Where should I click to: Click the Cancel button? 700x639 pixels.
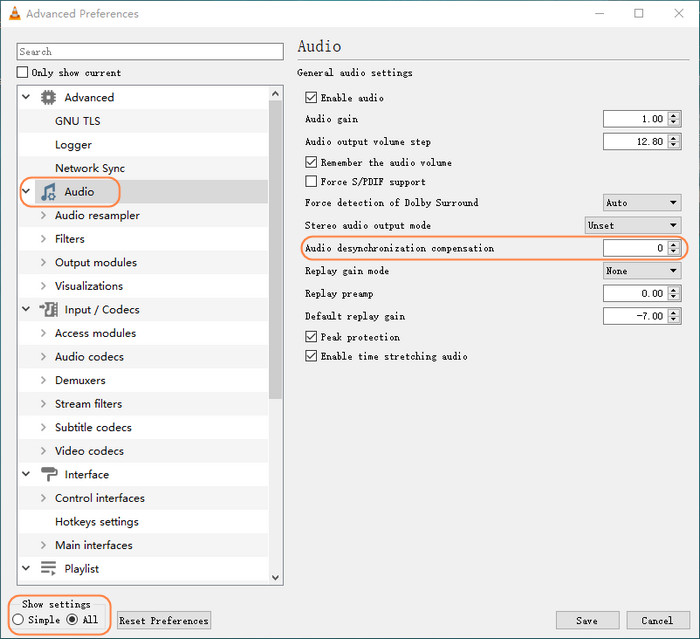(x=657, y=620)
